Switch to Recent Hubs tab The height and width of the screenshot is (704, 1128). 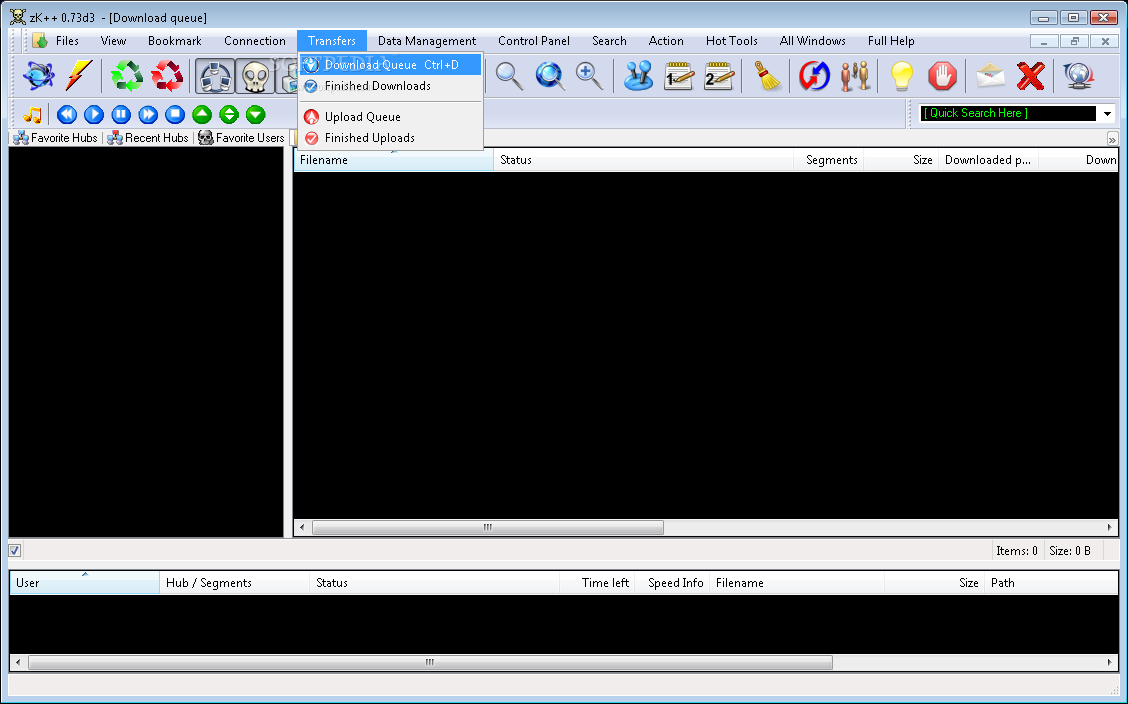pos(148,138)
